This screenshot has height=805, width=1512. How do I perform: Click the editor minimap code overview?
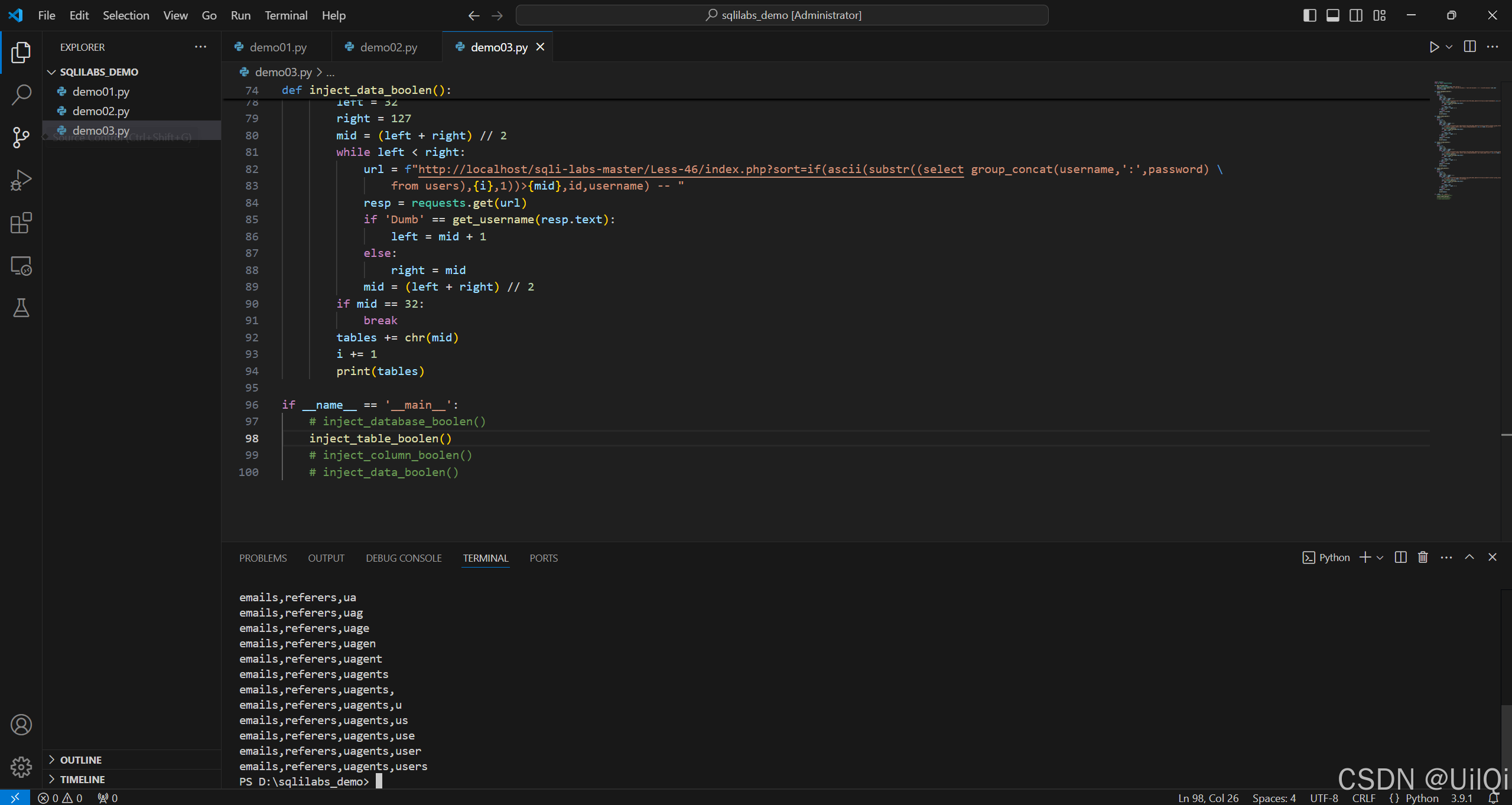[1467, 142]
